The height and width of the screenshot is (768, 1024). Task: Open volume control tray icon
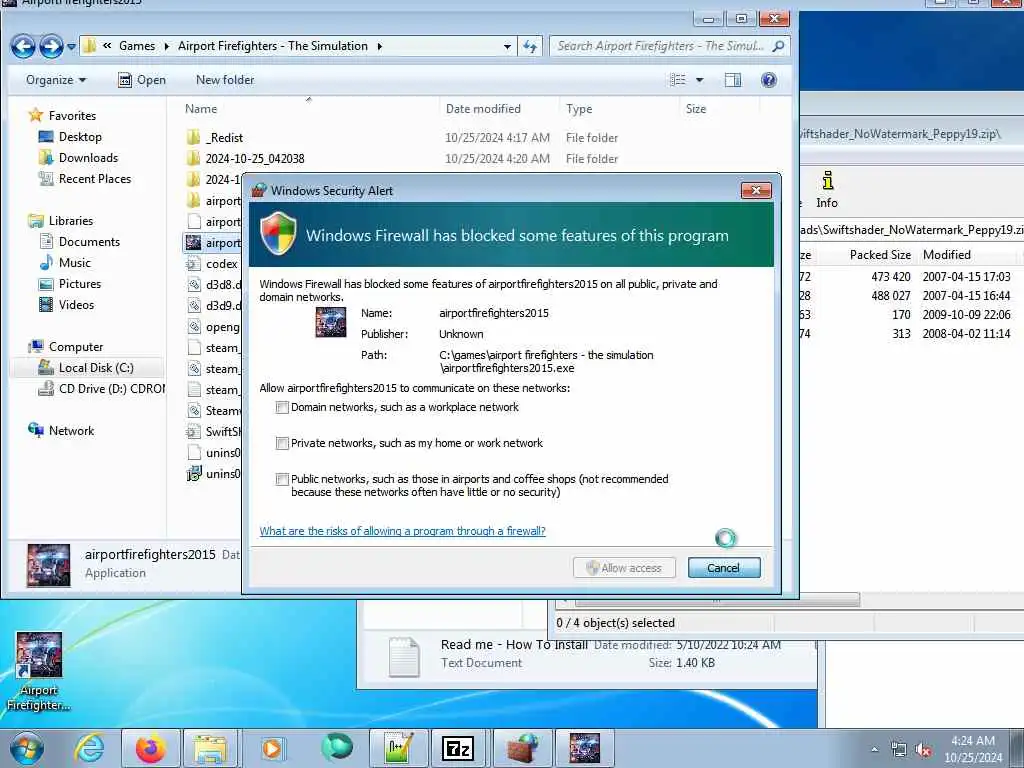922,750
